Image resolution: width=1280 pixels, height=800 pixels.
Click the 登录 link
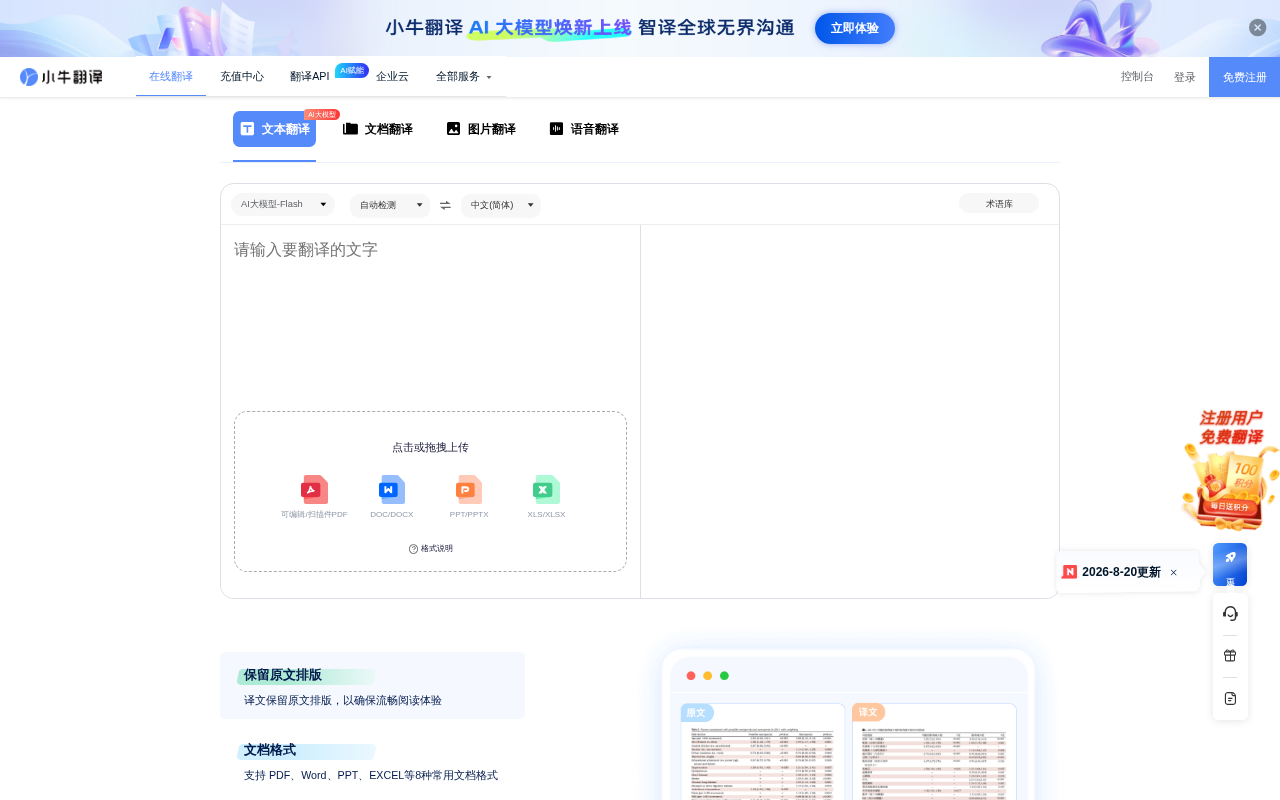[1185, 77]
